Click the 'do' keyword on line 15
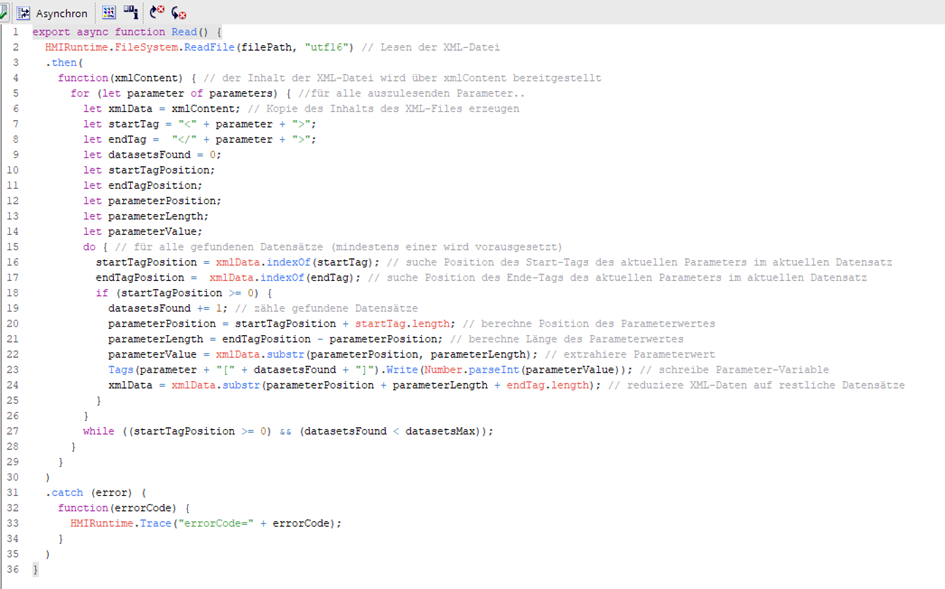Viewport: 945px width, 589px height. [89, 247]
